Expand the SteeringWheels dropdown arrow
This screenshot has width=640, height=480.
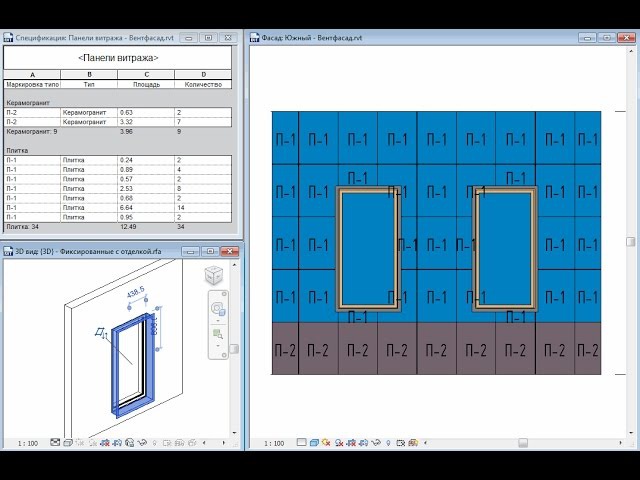point(218,321)
